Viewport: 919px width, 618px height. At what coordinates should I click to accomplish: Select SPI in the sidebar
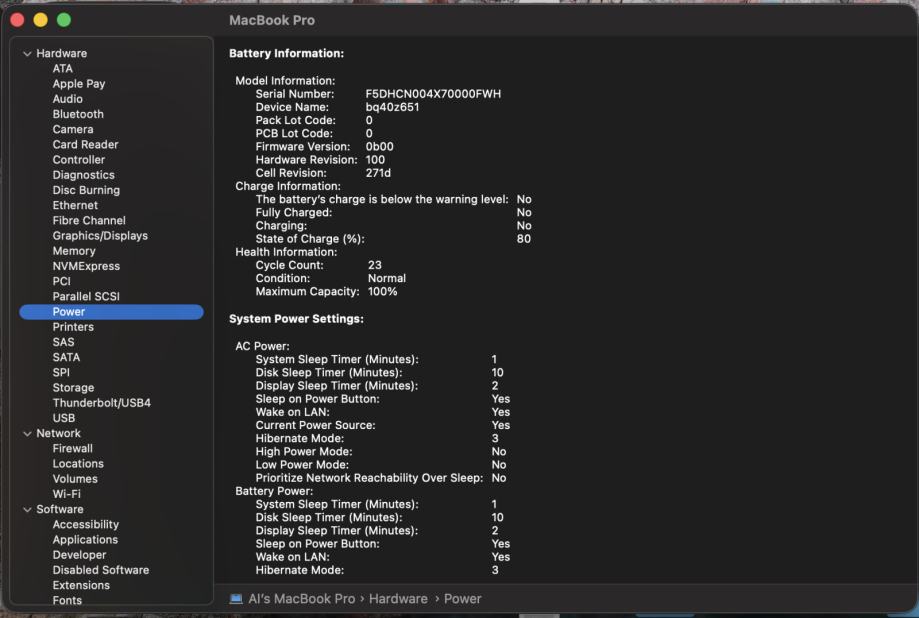[x=61, y=373]
